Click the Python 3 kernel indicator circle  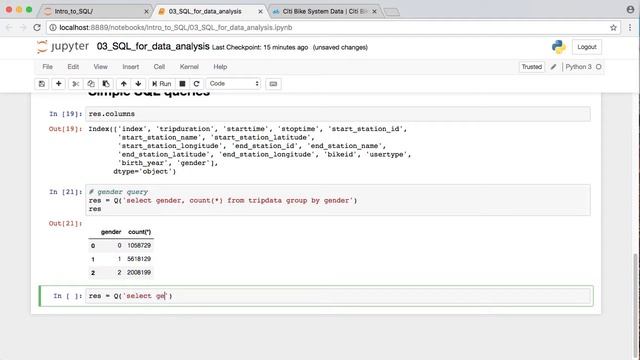[598, 67]
